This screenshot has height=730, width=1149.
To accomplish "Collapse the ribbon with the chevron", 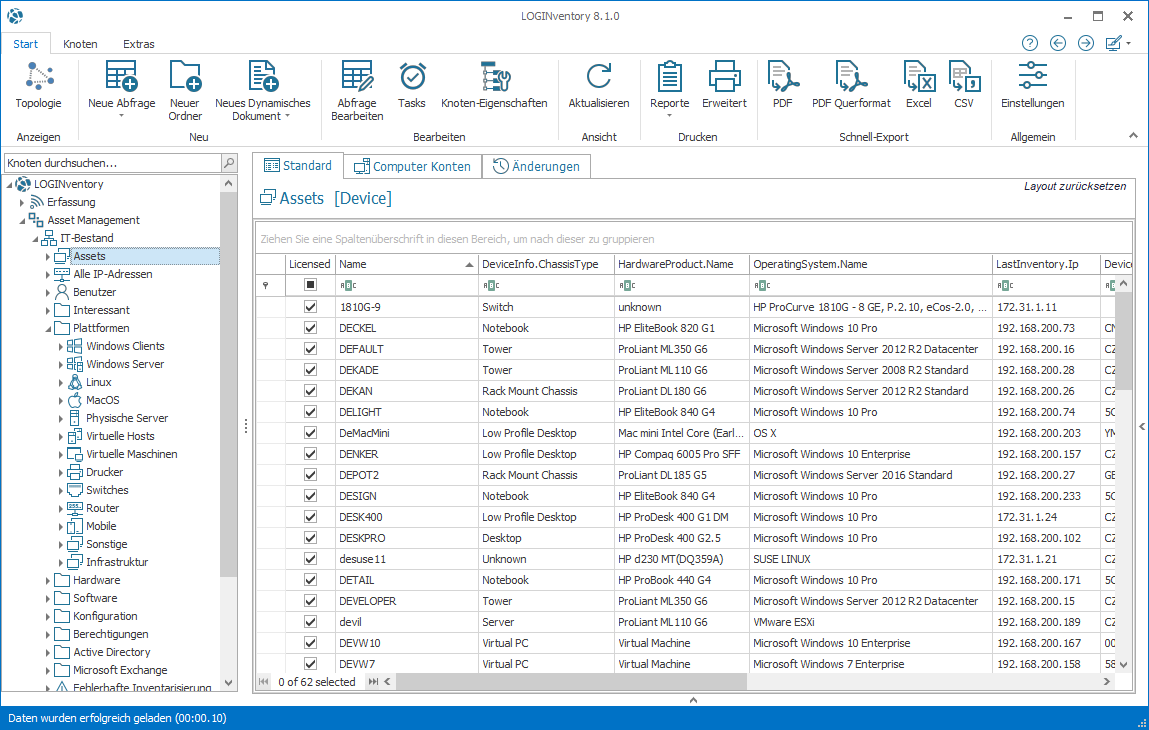I will [x=1133, y=136].
